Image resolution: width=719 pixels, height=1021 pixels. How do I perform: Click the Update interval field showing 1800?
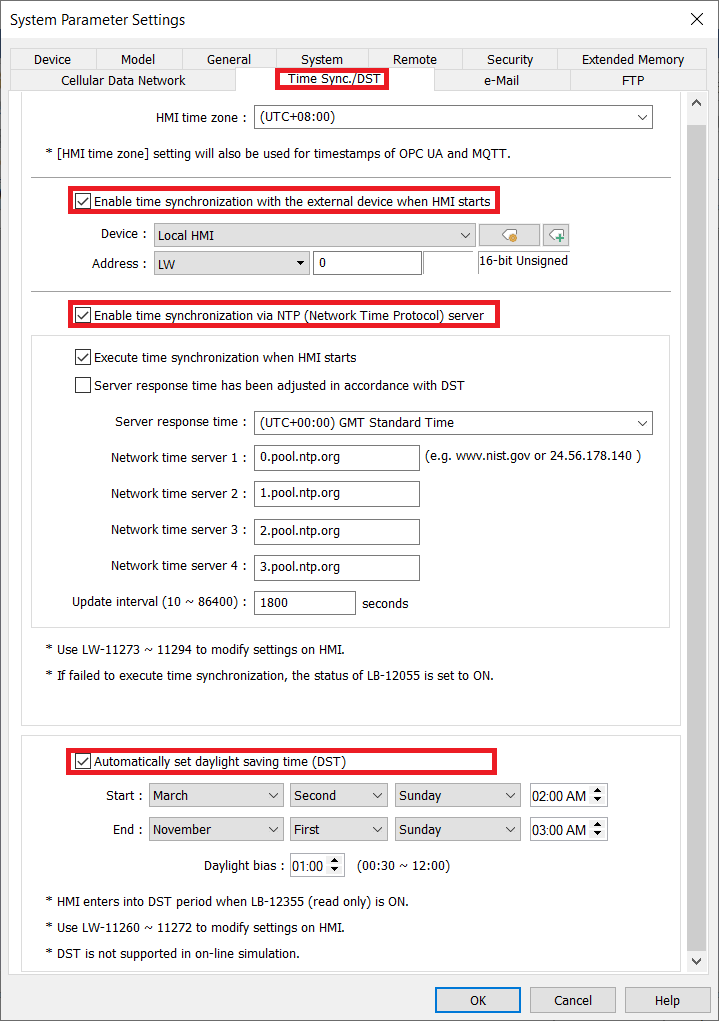(305, 603)
